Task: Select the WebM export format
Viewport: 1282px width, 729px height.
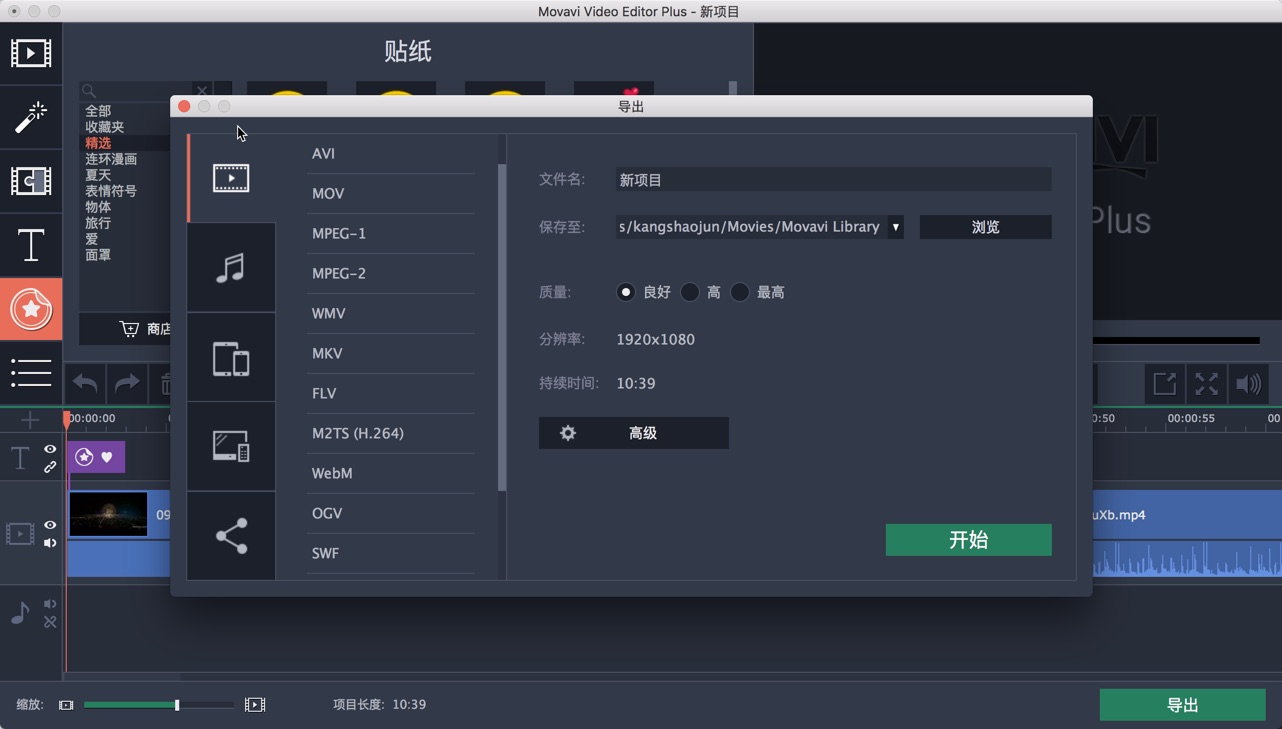Action: pyautogui.click(x=332, y=473)
